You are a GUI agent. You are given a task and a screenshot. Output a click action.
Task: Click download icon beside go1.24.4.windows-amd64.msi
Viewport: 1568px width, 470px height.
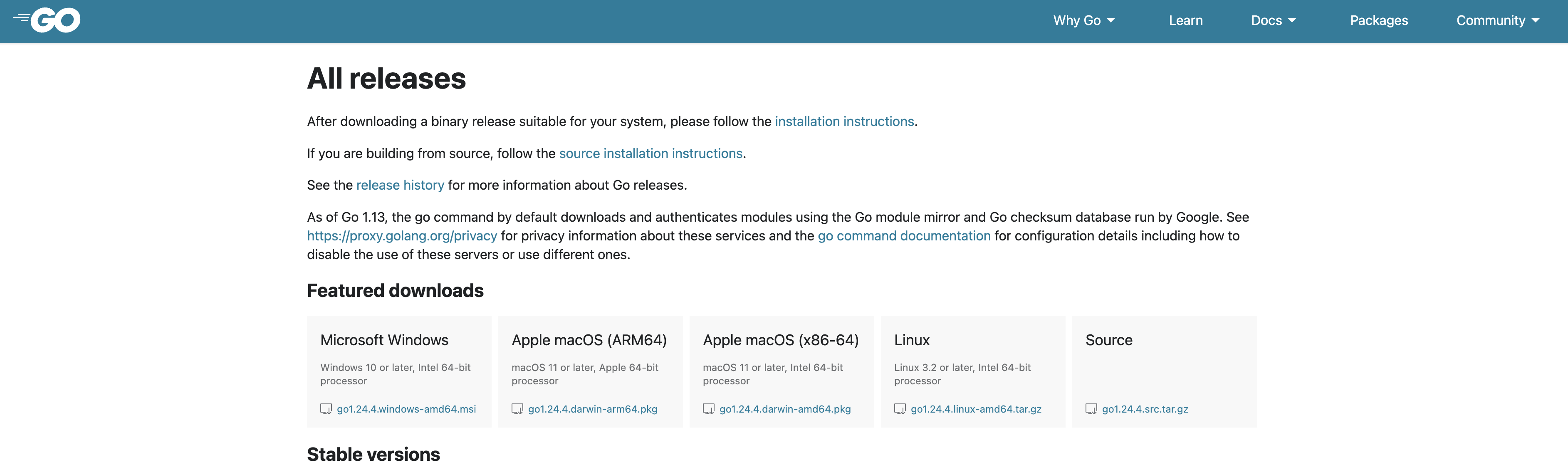coord(326,409)
